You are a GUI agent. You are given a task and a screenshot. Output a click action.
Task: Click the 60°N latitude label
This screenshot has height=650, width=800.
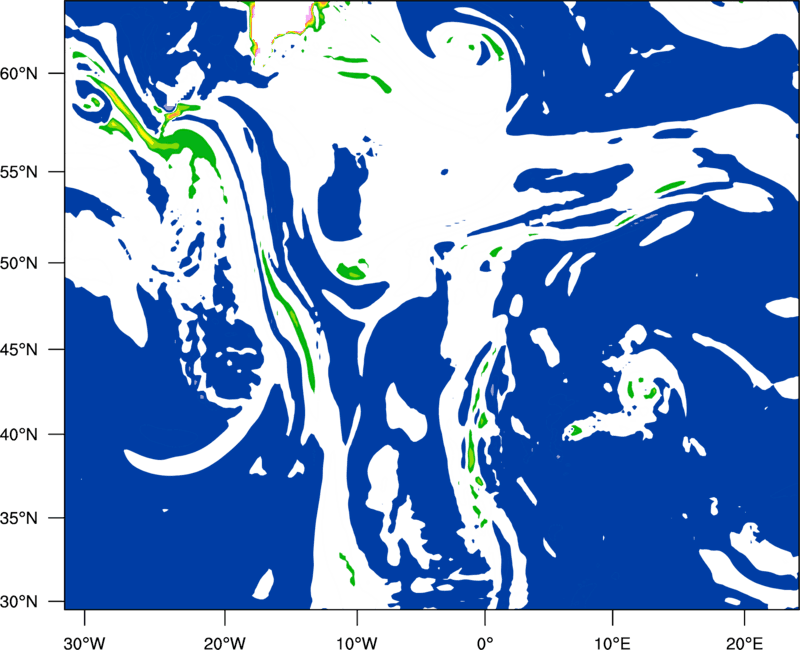click(19, 73)
